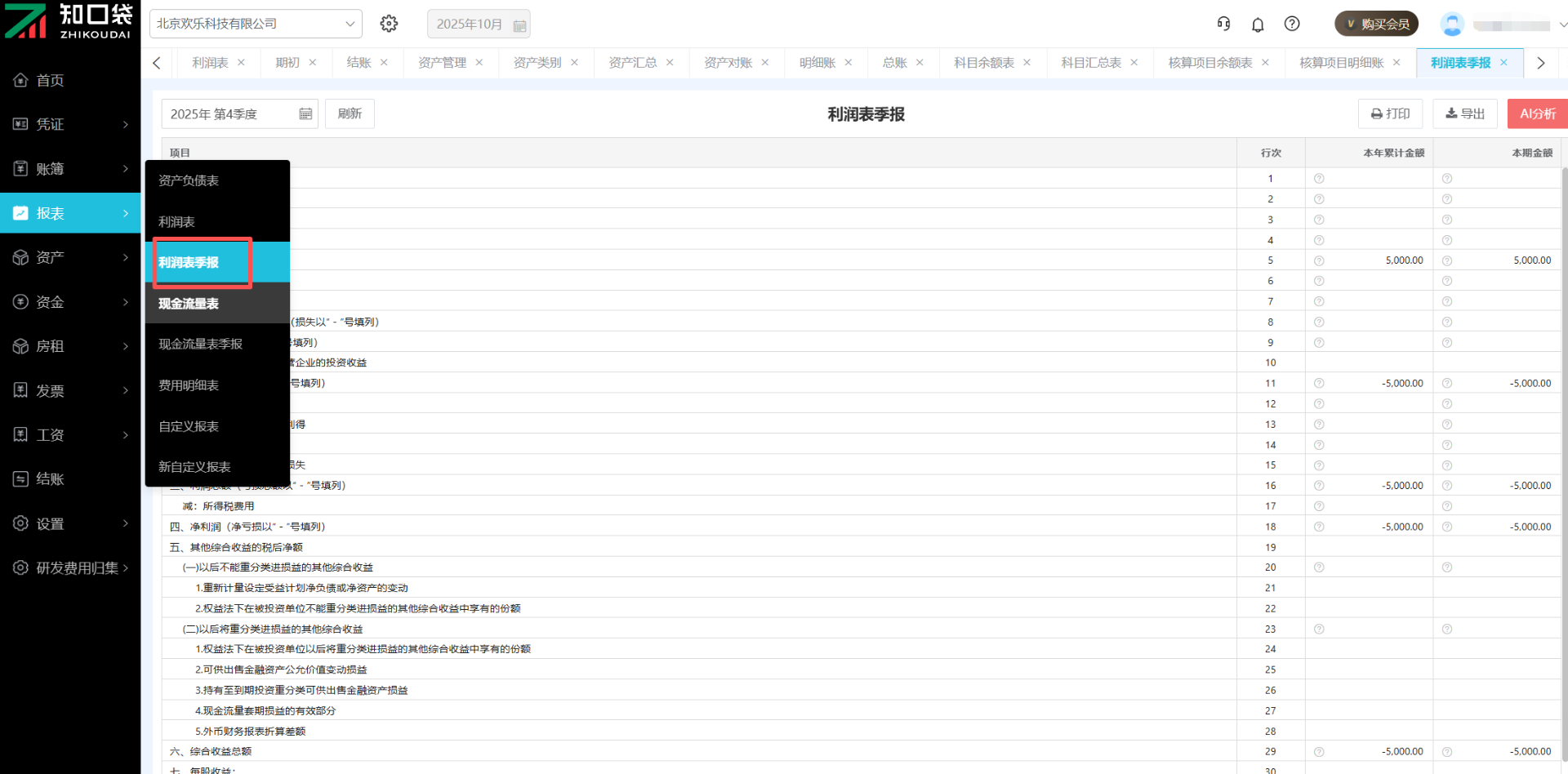1568x774 pixels.
Task: Open the notification bell
Action: point(1258,24)
